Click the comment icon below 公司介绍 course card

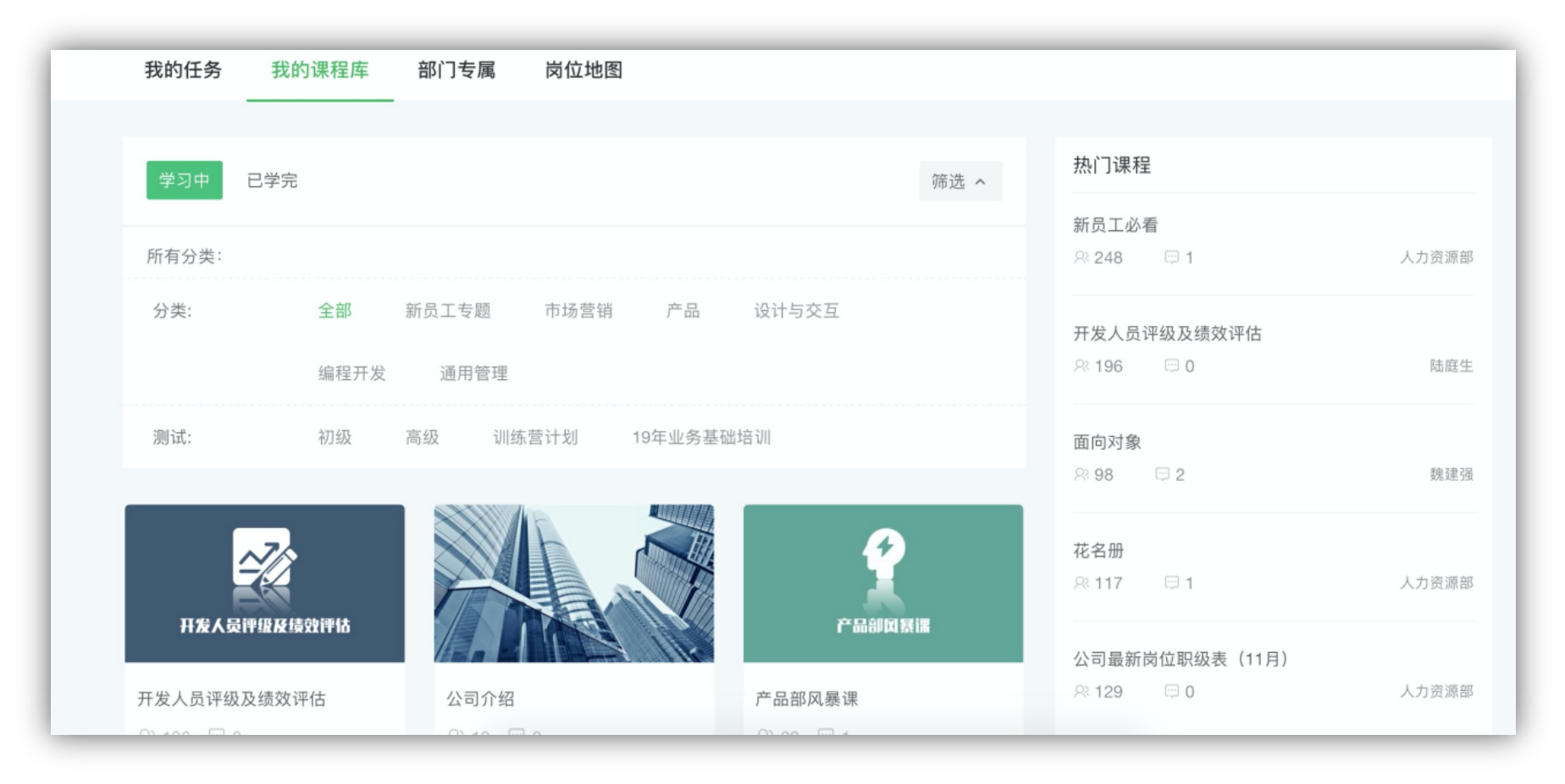516,734
